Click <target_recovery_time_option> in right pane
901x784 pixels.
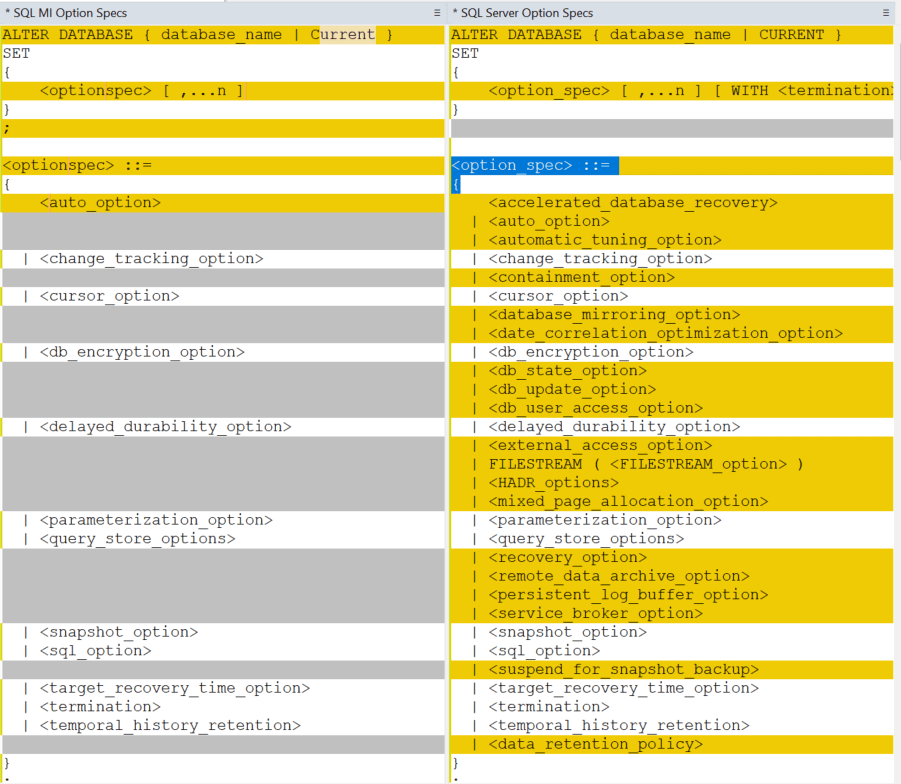[x=624, y=689]
